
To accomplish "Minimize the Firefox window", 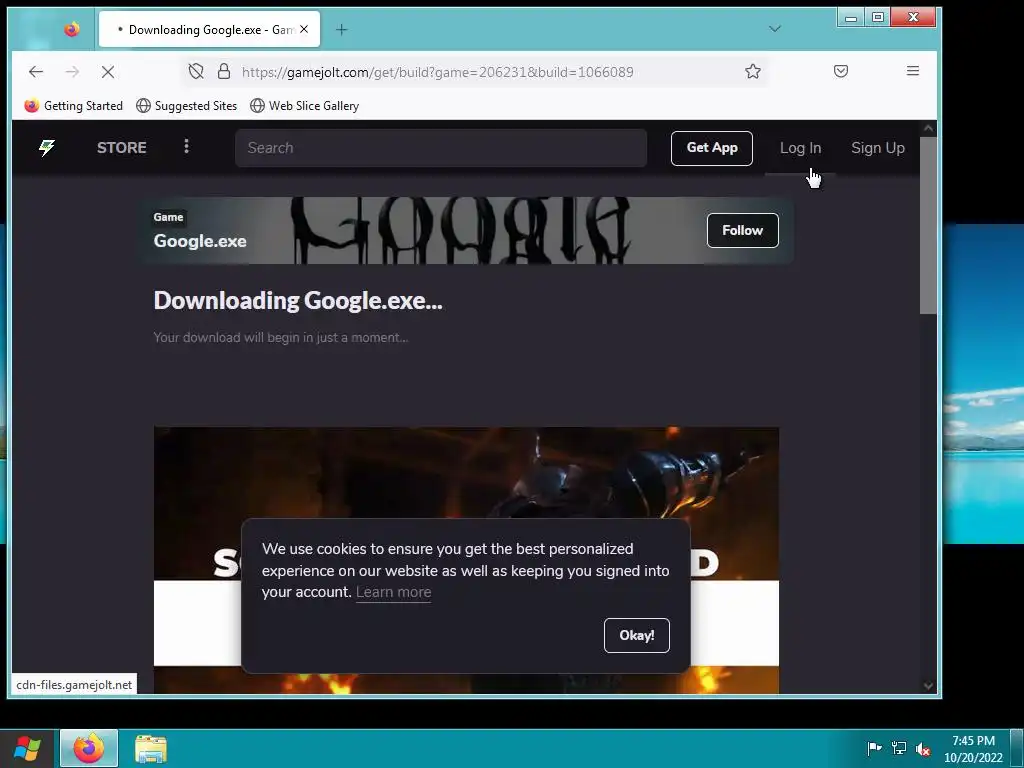I will point(851,18).
